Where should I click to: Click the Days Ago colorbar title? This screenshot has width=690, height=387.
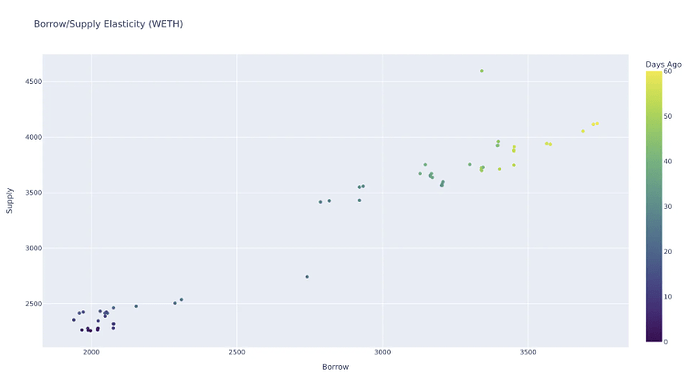click(x=663, y=65)
